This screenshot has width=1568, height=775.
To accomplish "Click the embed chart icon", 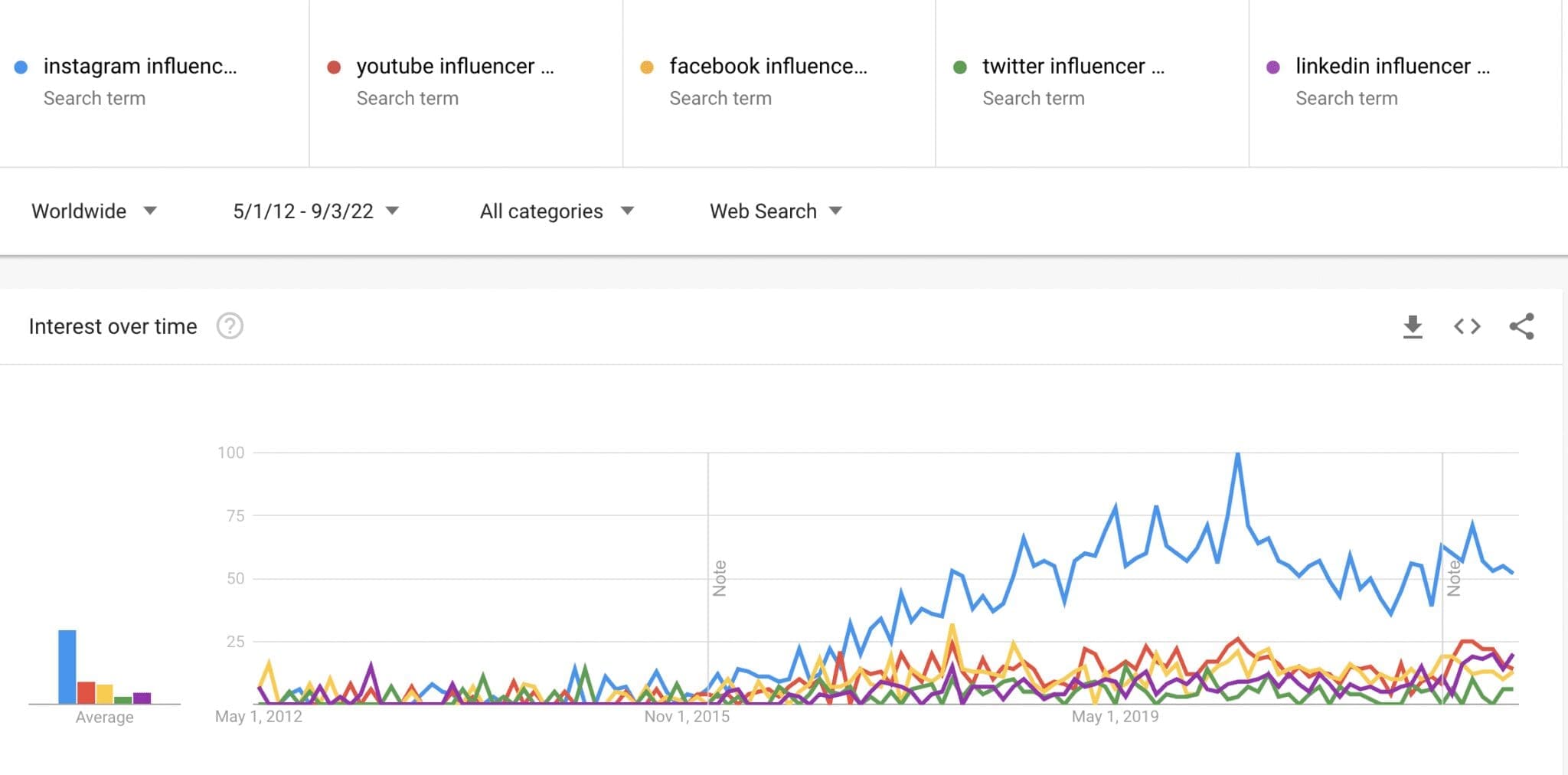I will 1466,326.
